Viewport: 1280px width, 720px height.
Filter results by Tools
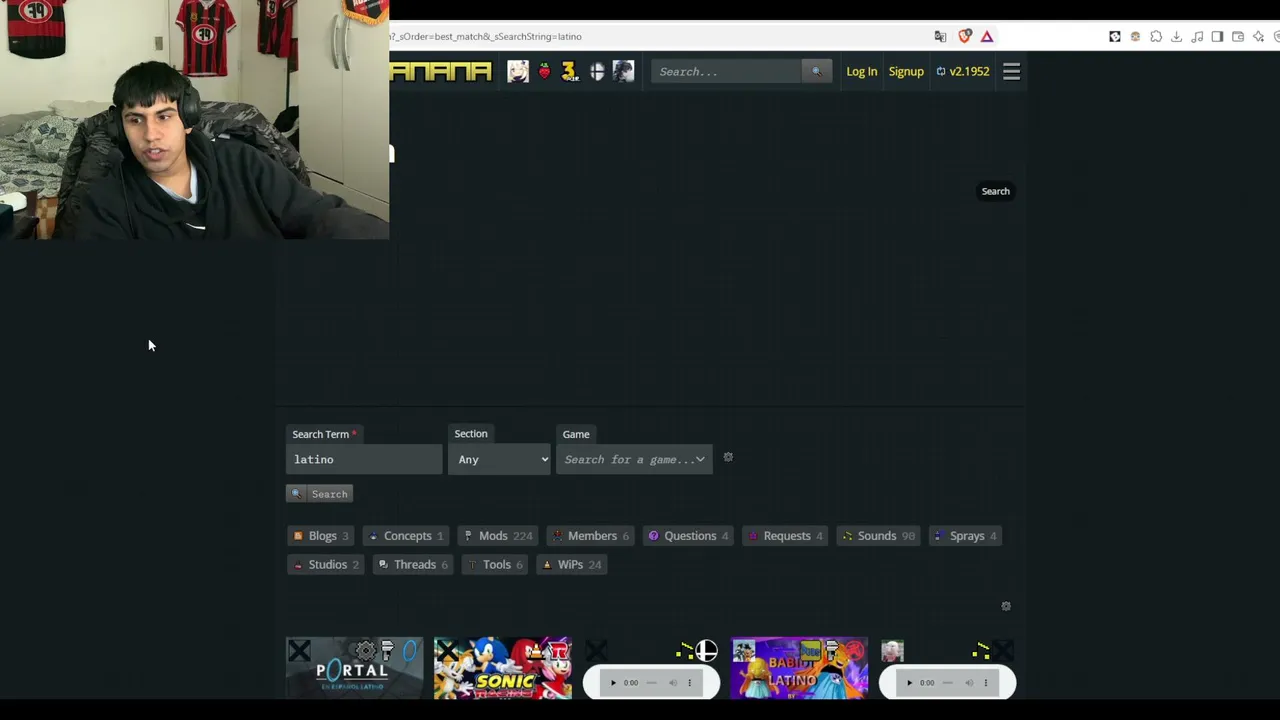(x=496, y=565)
